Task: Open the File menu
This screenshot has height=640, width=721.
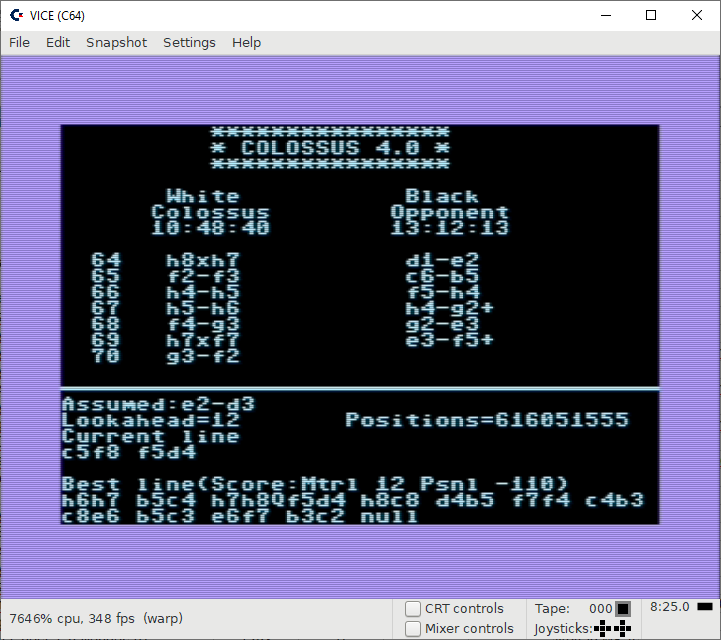Action: tap(19, 42)
